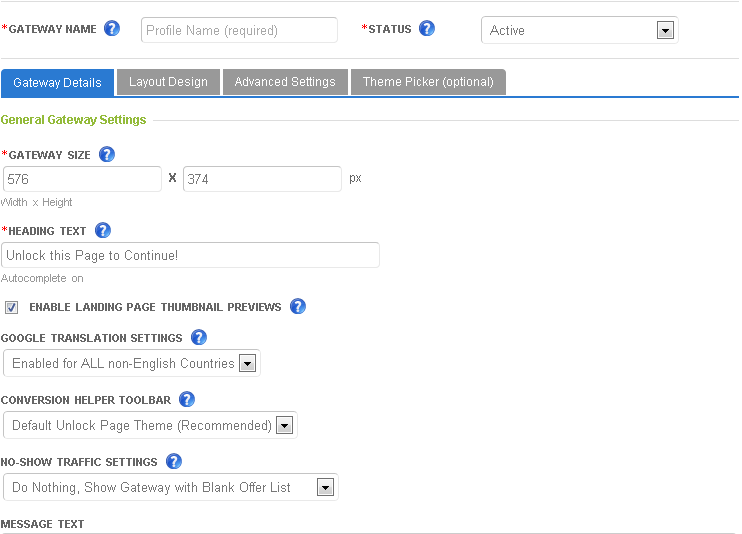
Task: Open the Advanced Settings tab
Action: tap(285, 82)
